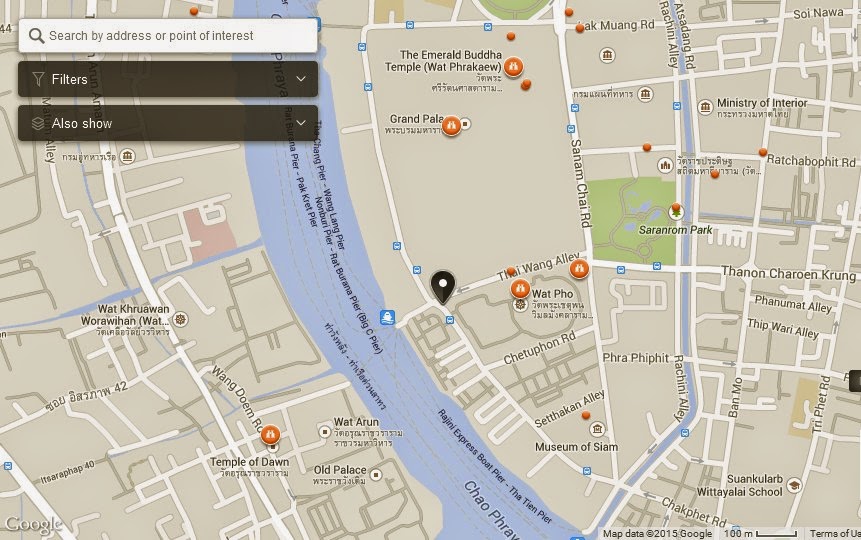Screen dimensions: 861x540
Task: Click the black location pin marker
Action: (443, 287)
